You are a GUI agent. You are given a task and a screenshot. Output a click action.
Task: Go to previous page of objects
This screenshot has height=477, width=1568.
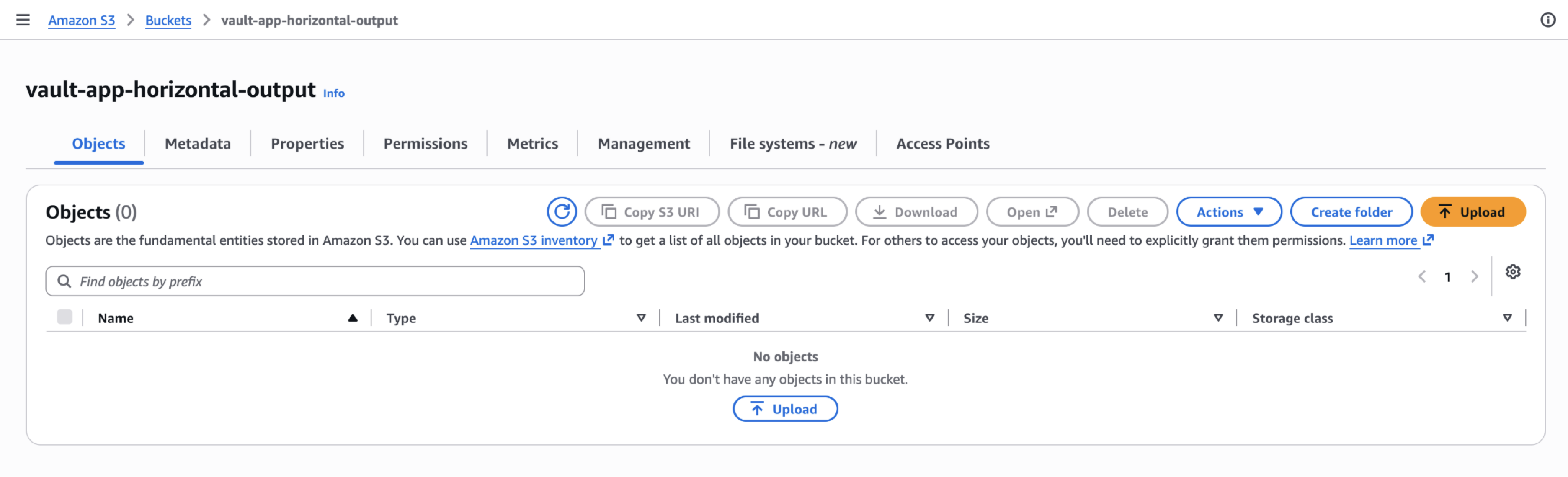[x=1421, y=277]
